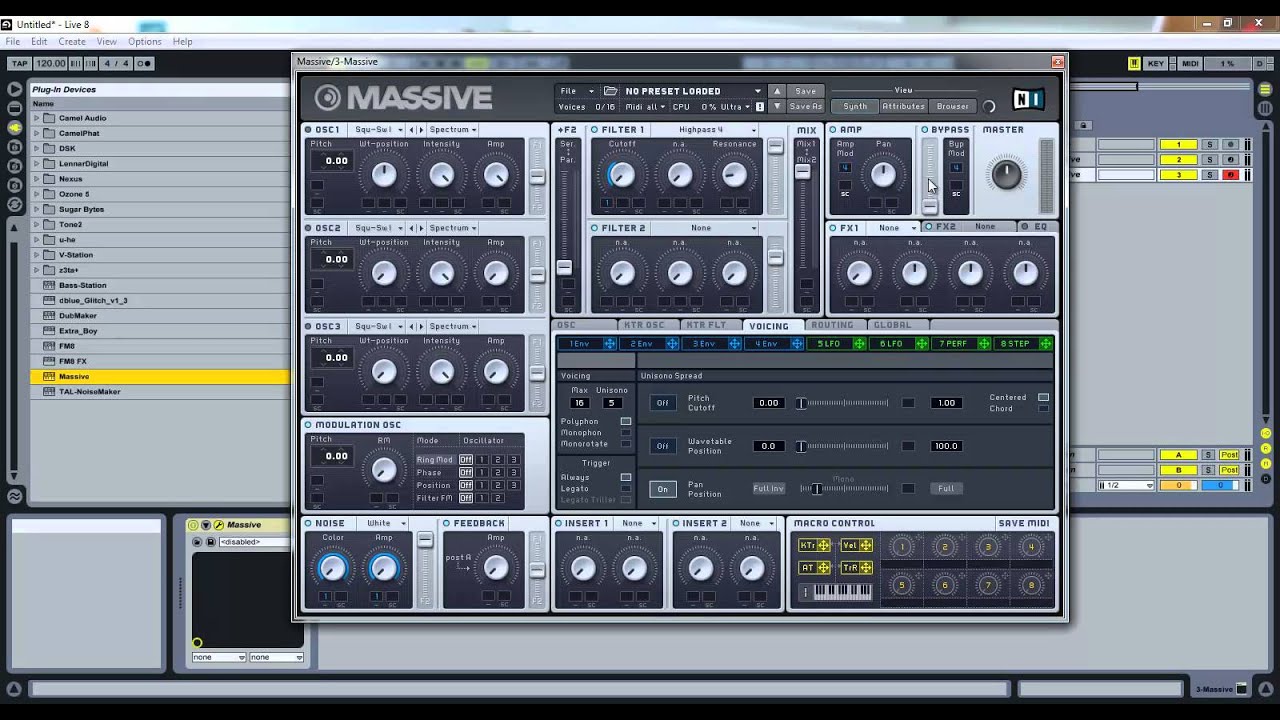Click the Ableton metronome button
The image size is (1280, 720).
(144, 64)
